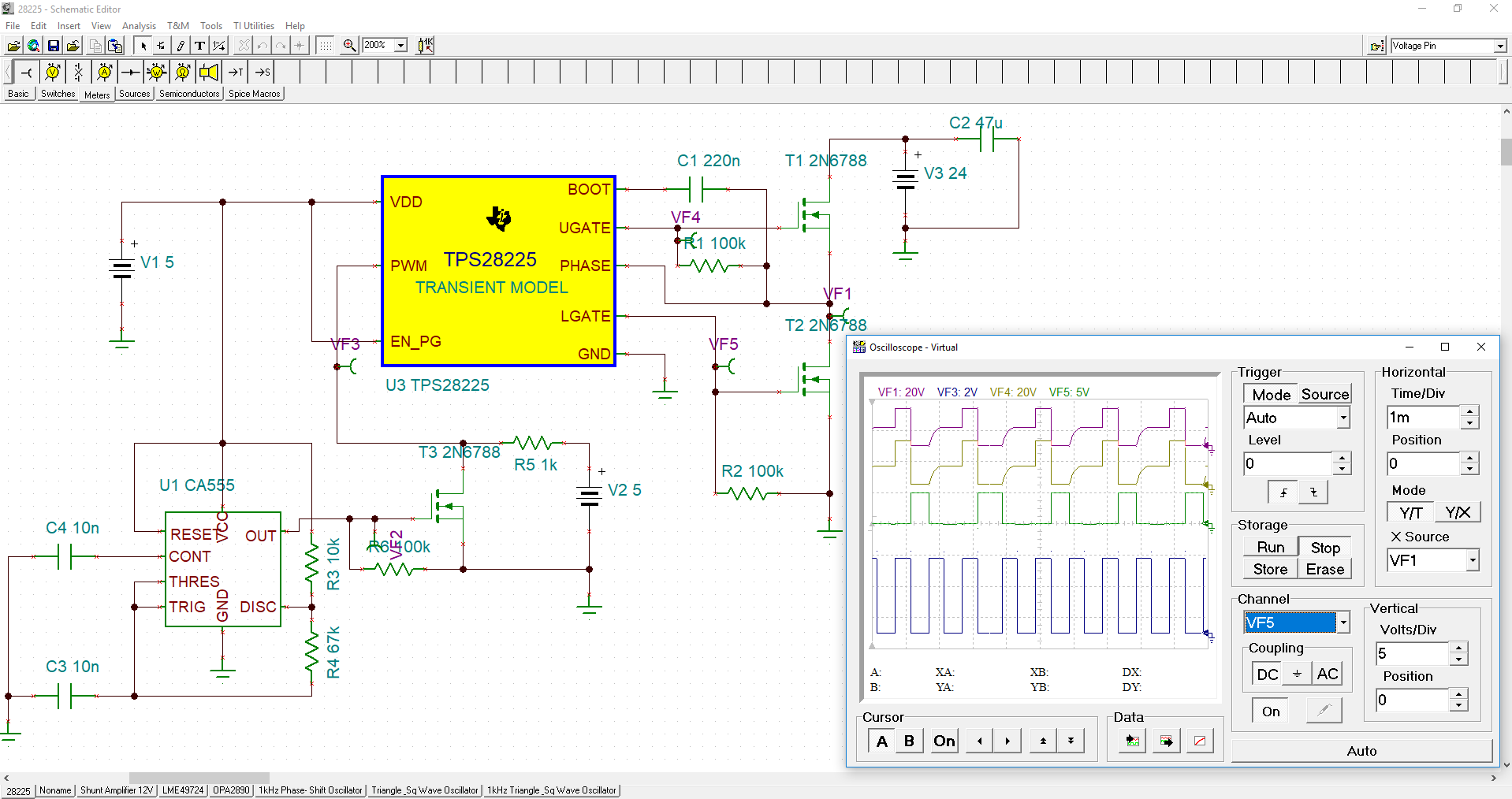Pick the buzzer speaker component icon
The width and height of the screenshot is (1512, 799).
pos(208,72)
